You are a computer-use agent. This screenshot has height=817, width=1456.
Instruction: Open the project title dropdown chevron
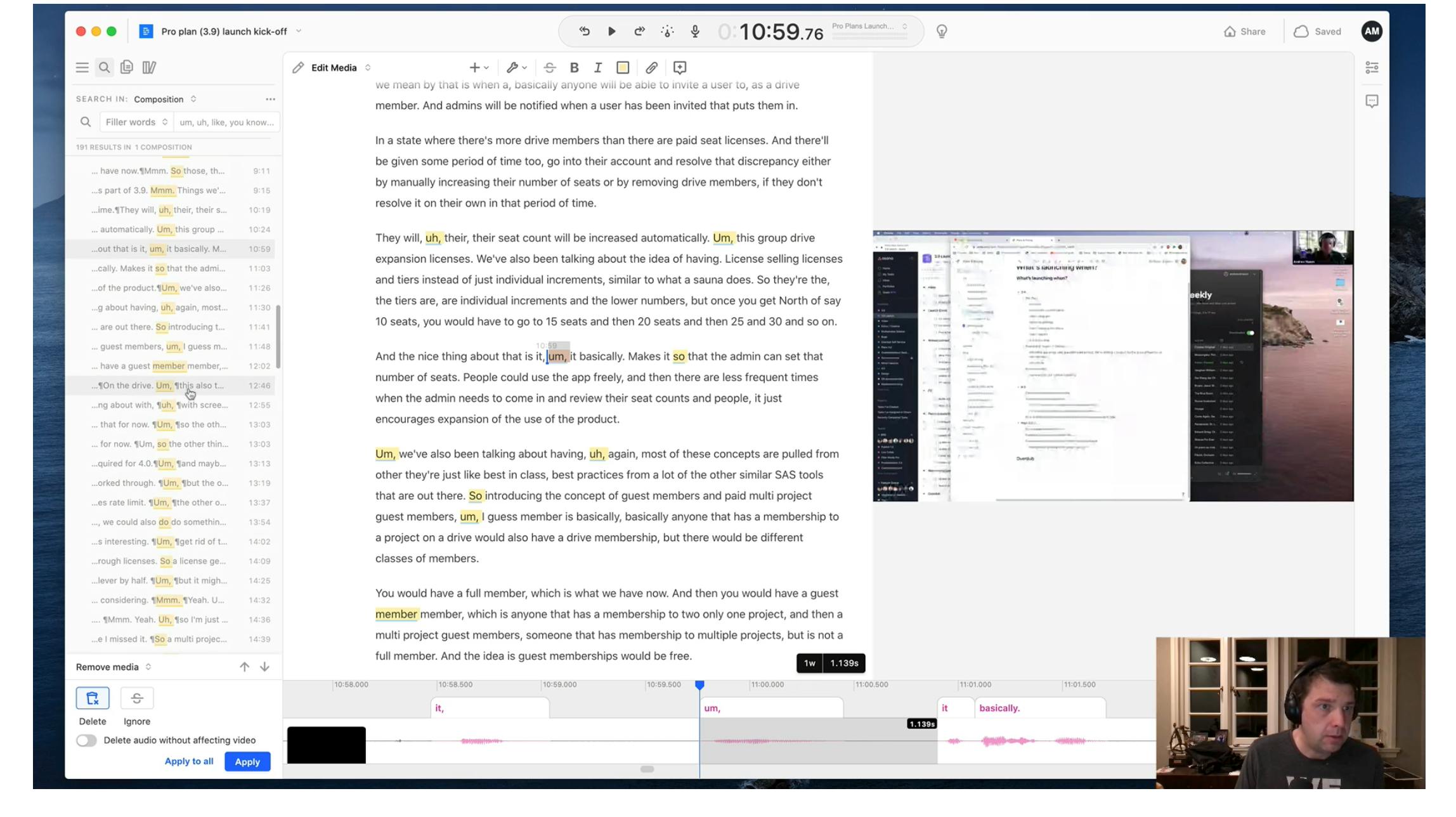coord(299,31)
